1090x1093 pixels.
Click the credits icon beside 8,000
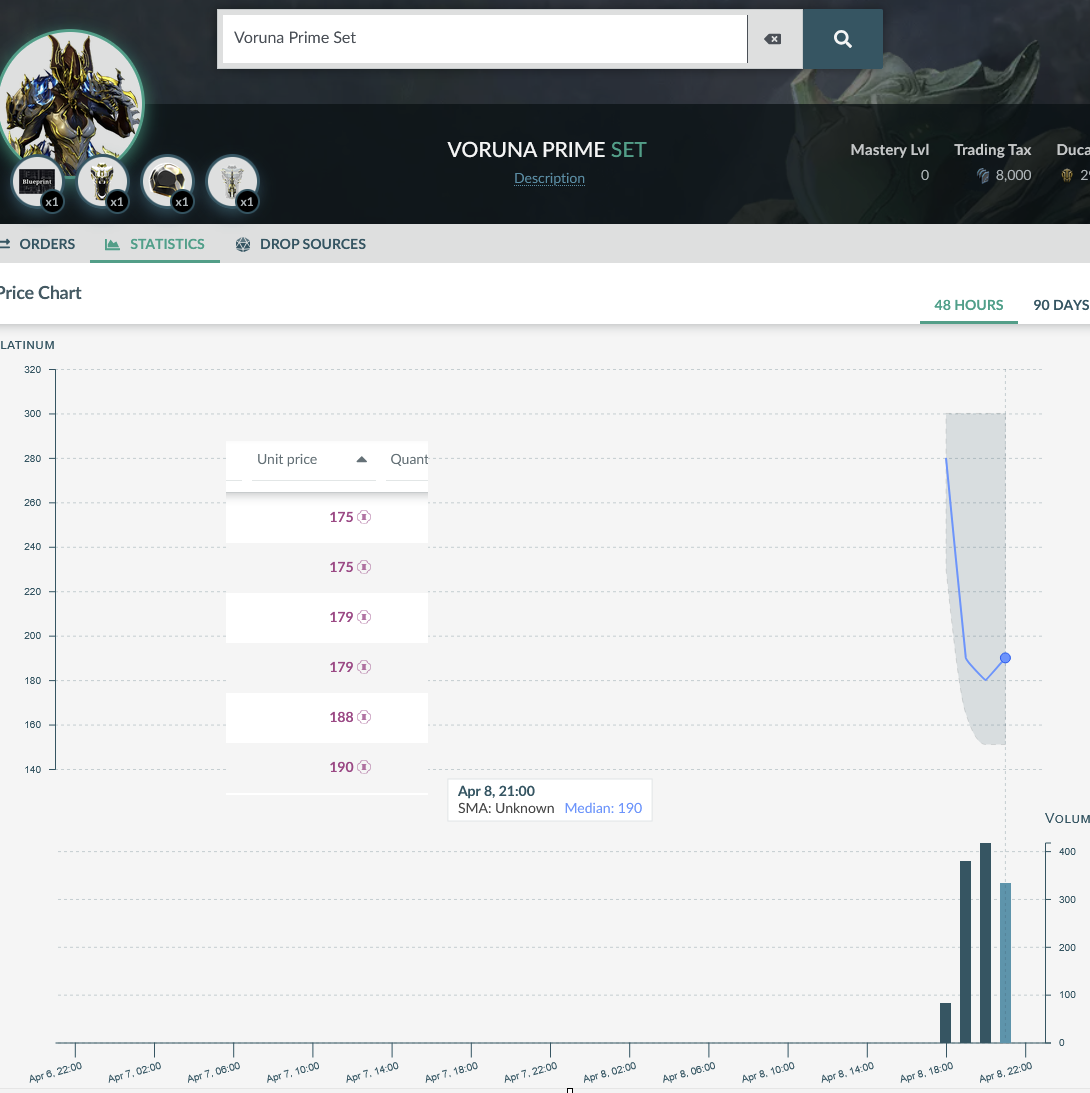coord(983,176)
